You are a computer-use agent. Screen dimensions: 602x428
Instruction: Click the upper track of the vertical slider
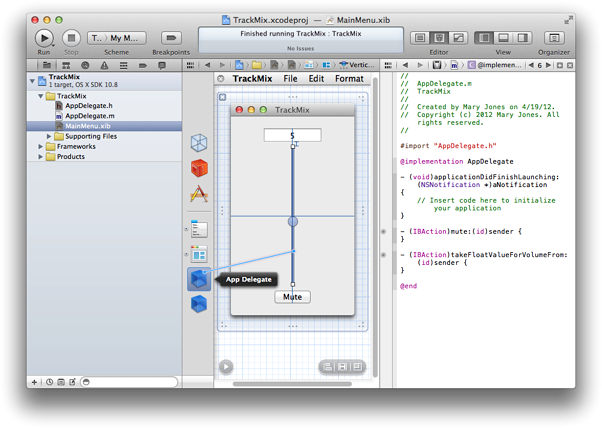293,180
